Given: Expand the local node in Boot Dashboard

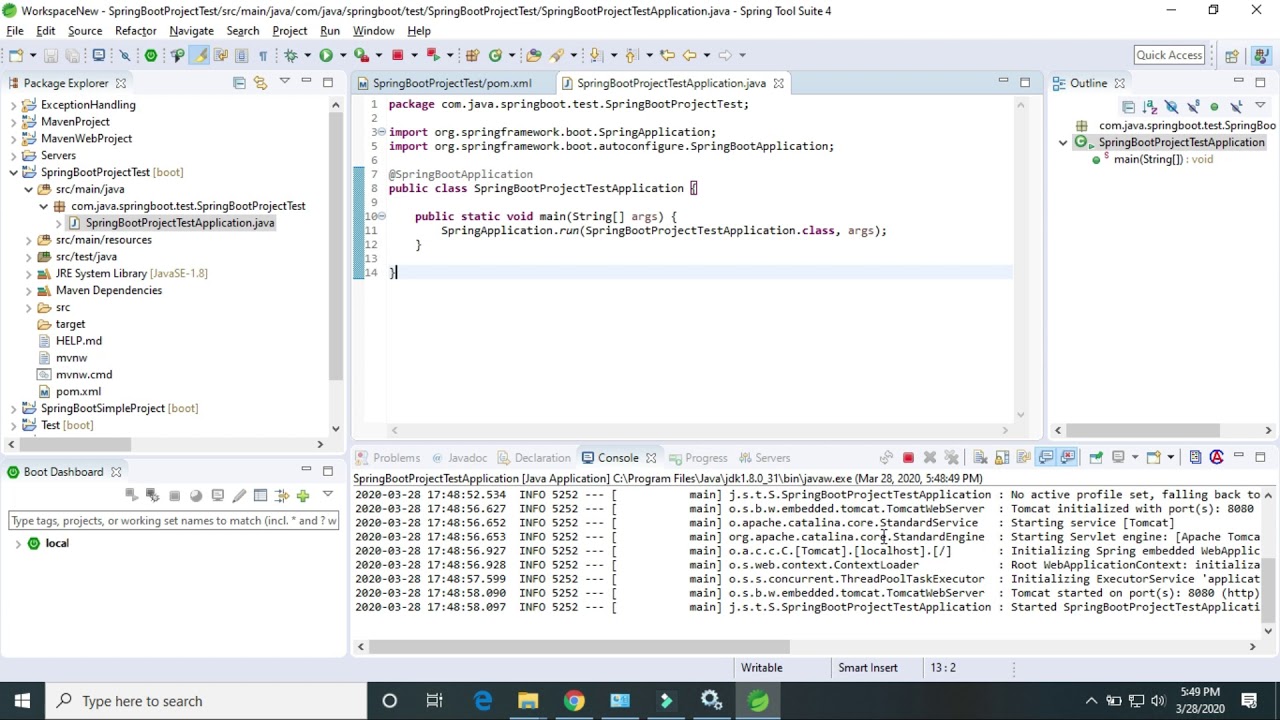Looking at the screenshot, I should 18,543.
